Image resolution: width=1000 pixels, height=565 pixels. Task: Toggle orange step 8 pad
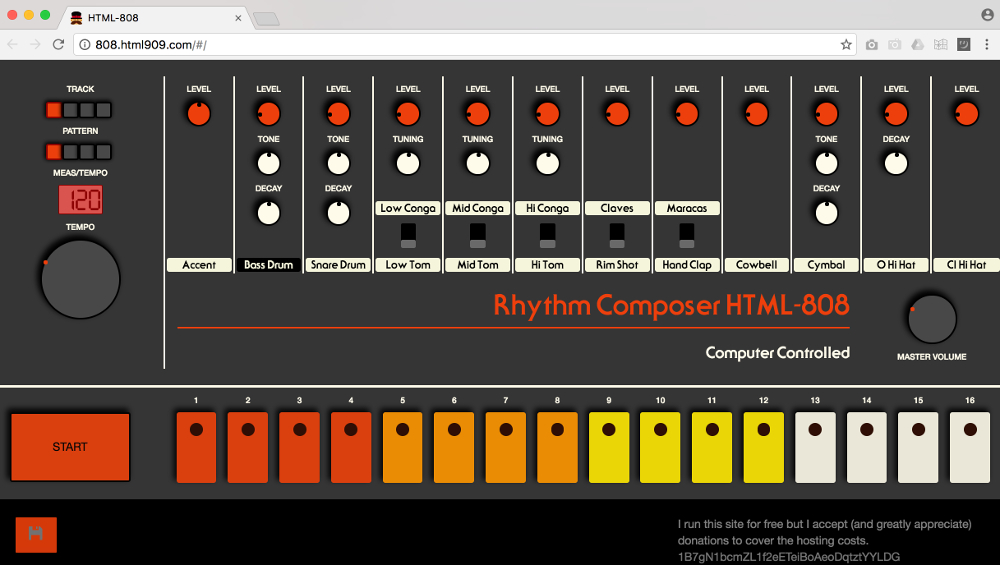(557, 447)
